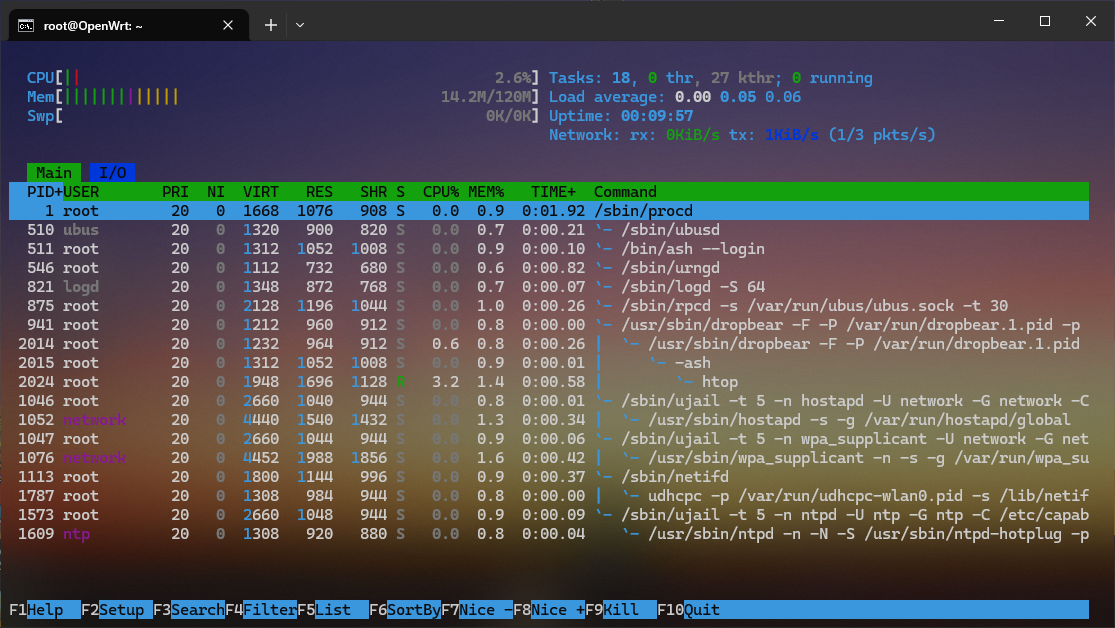This screenshot has width=1115, height=628.
Task: Select the ujail hostapd process row
Action: coord(549,401)
